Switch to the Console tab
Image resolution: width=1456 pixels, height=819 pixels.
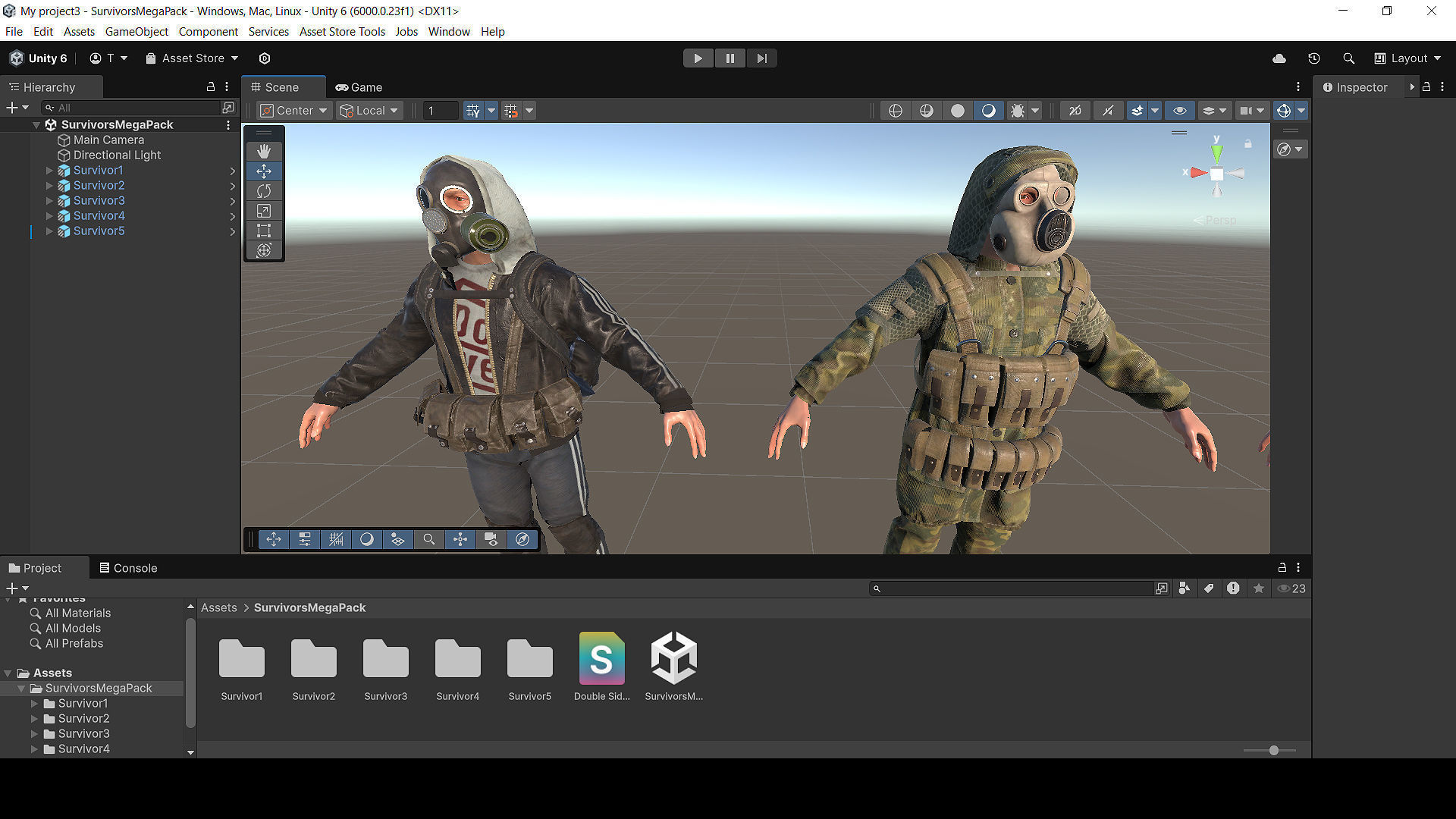(128, 568)
